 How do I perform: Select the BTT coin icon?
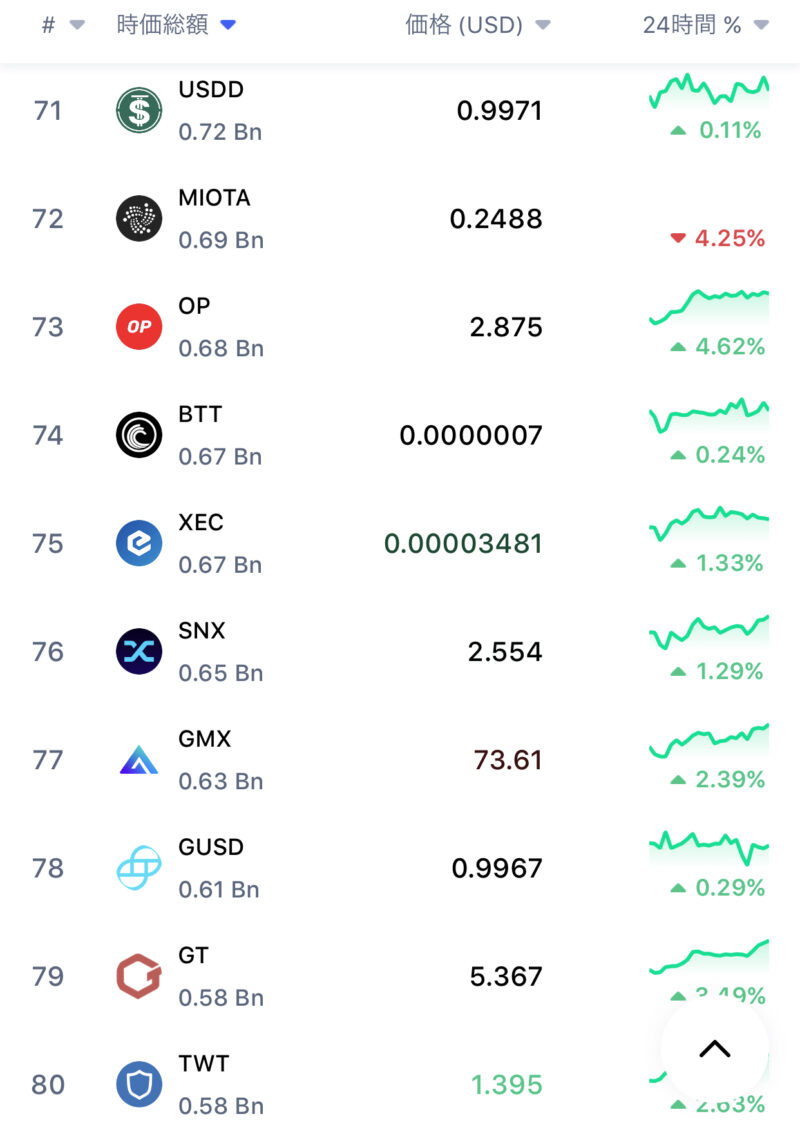coord(139,435)
